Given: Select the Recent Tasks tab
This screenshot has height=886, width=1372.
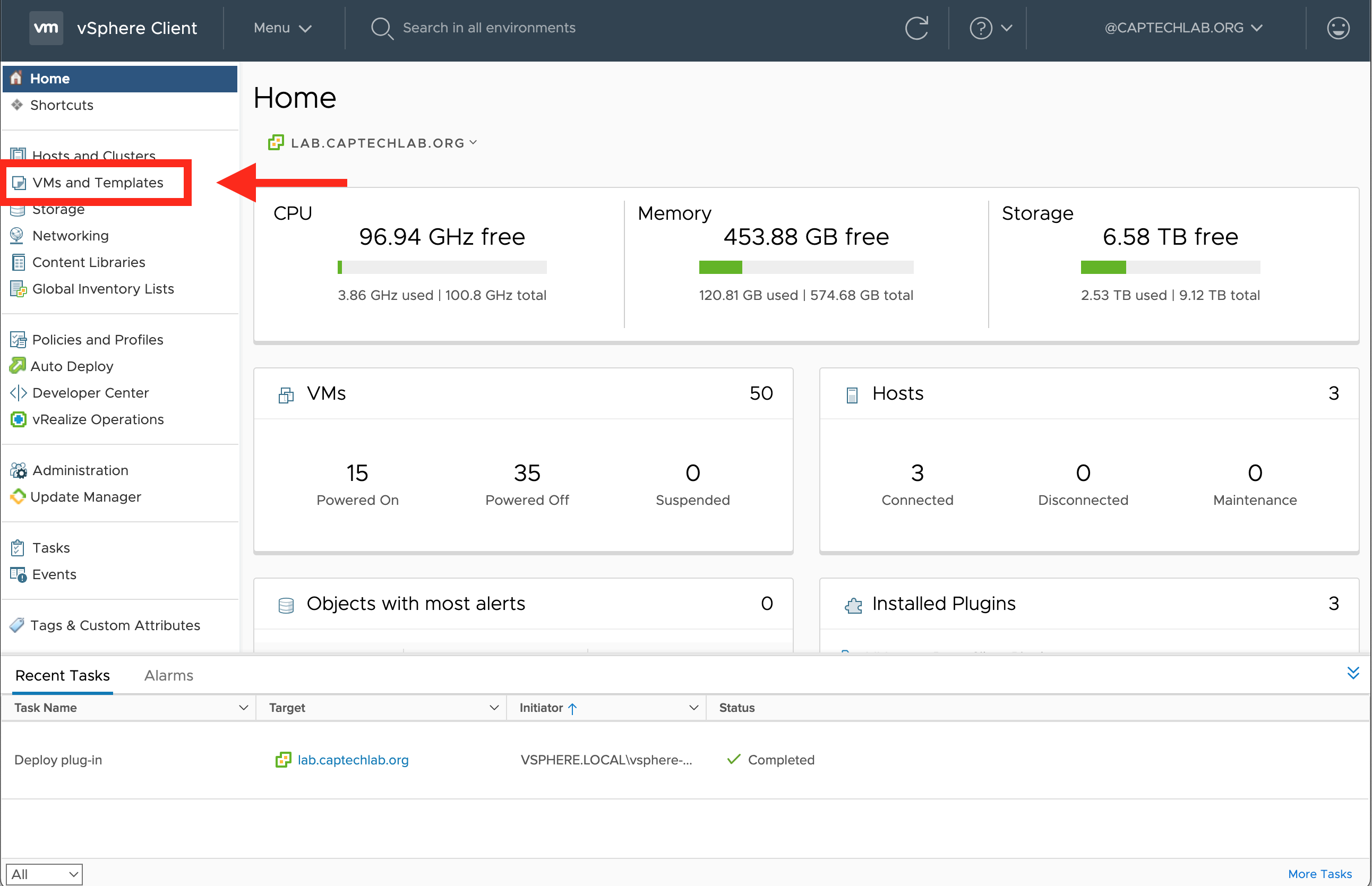Looking at the screenshot, I should [x=62, y=675].
